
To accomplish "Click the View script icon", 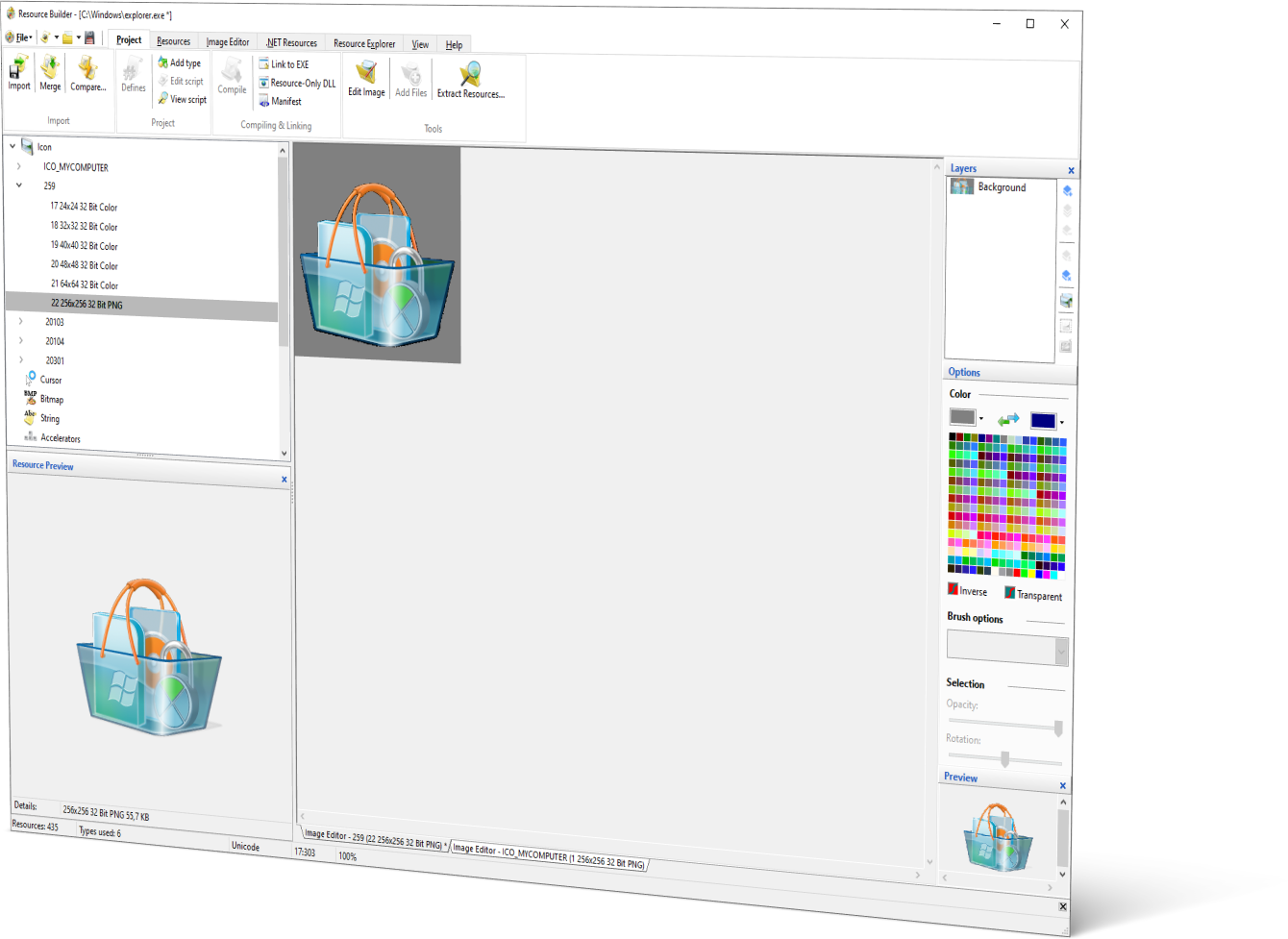I will [163, 99].
